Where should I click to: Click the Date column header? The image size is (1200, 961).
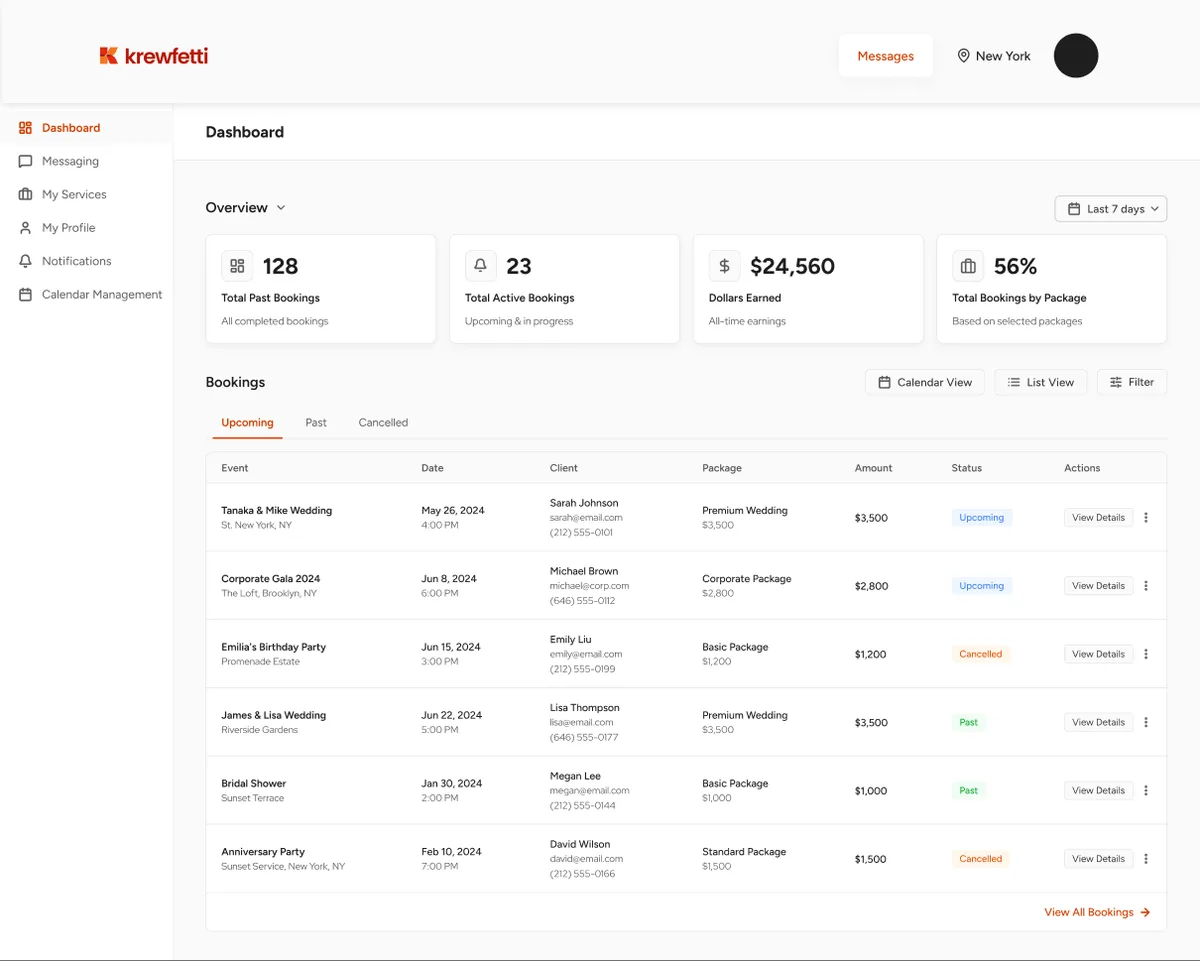tap(432, 468)
